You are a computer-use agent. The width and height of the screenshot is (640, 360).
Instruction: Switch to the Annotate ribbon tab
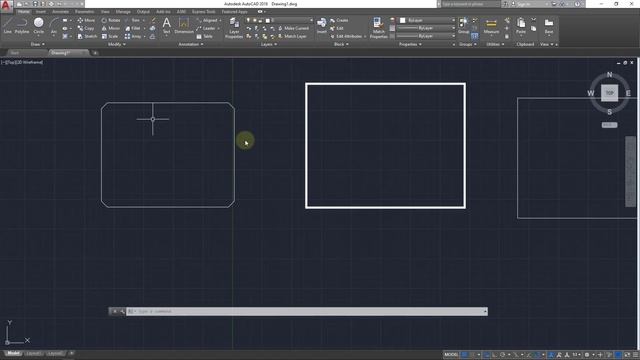[60, 11]
